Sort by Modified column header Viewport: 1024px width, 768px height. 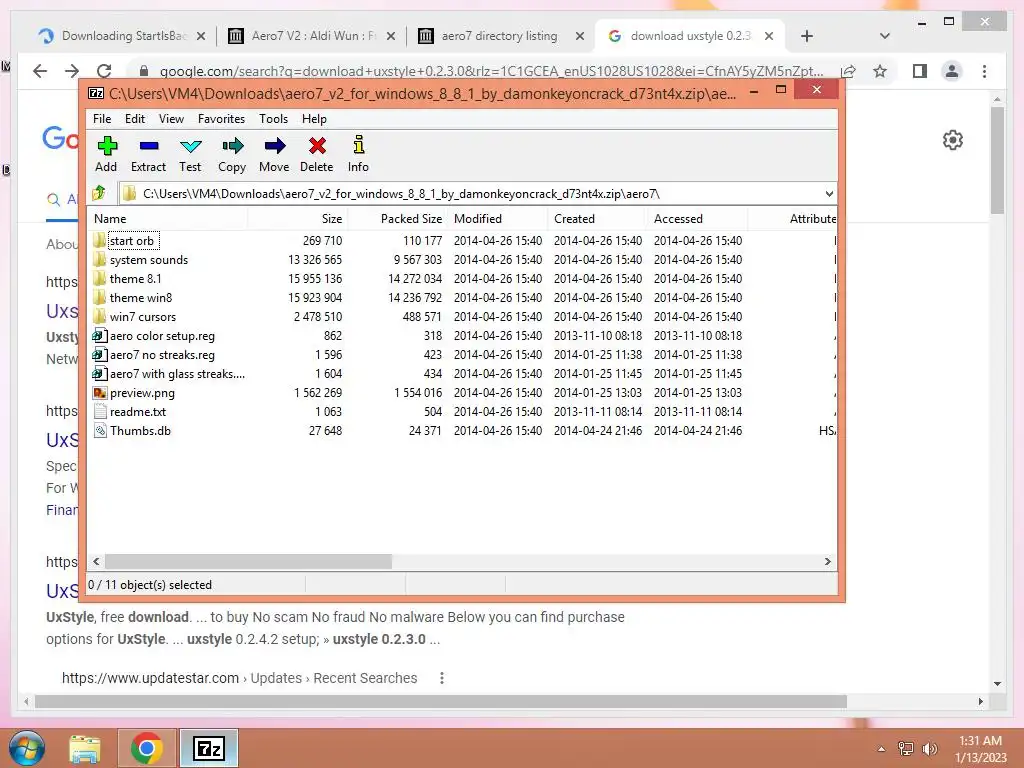(498, 219)
